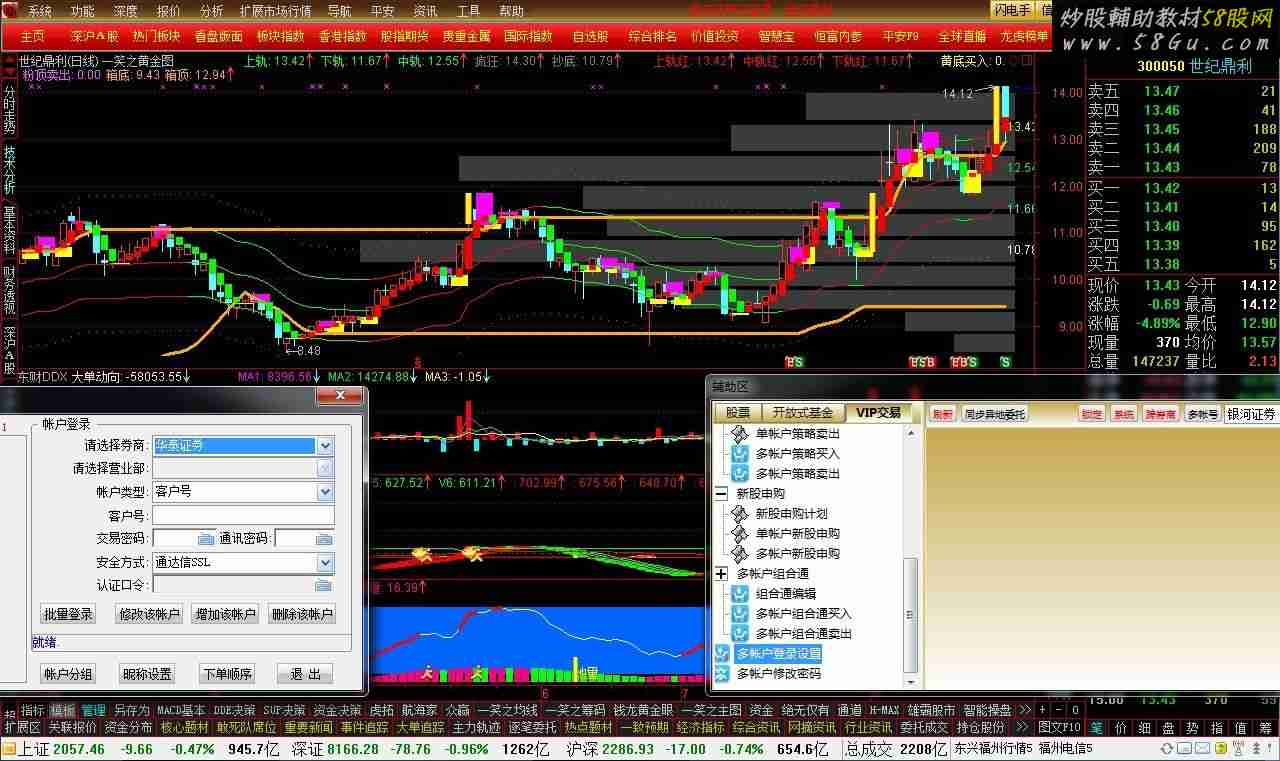The image size is (1280, 761).
Task: Click the 单帐户策略卖出 icon
Action: point(740,434)
